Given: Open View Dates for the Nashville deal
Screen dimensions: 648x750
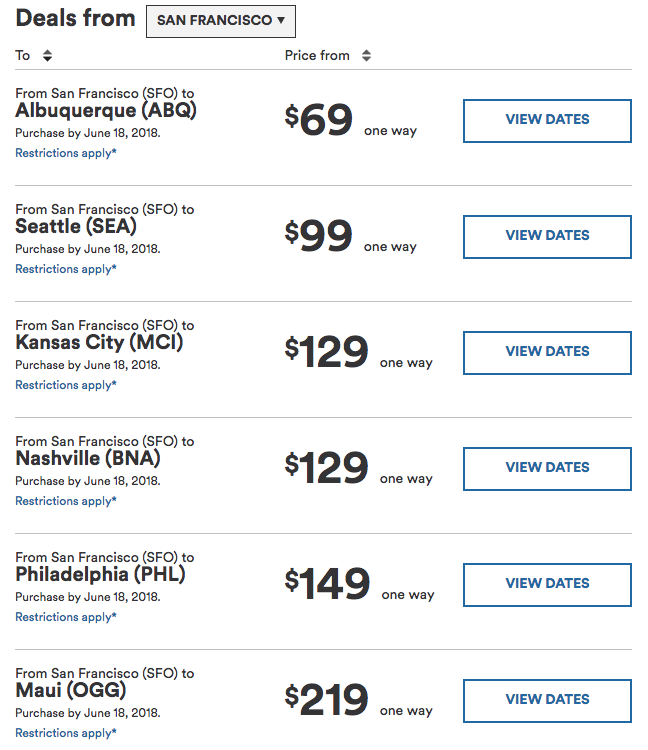Looking at the screenshot, I should pos(547,468).
